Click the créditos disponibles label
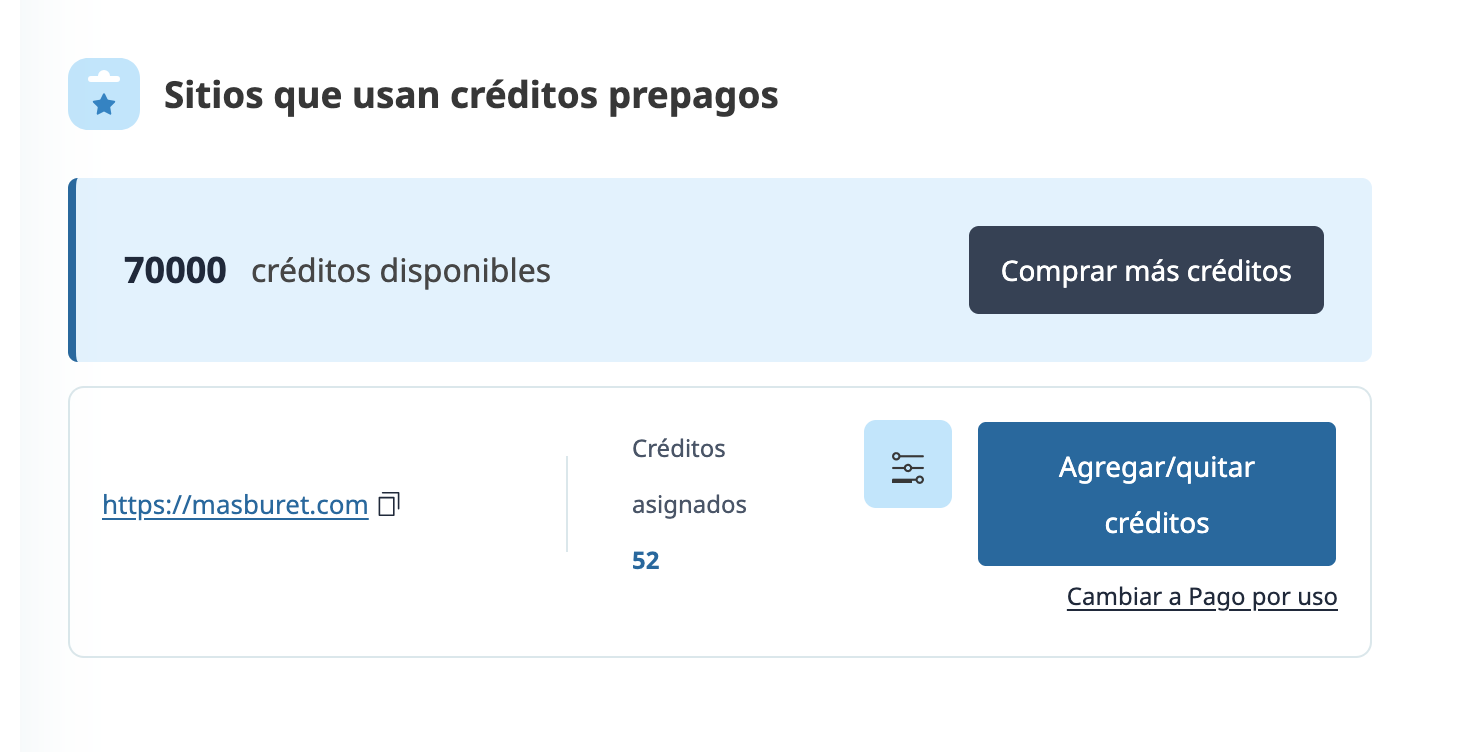The height and width of the screenshot is (752, 1470). tap(401, 271)
